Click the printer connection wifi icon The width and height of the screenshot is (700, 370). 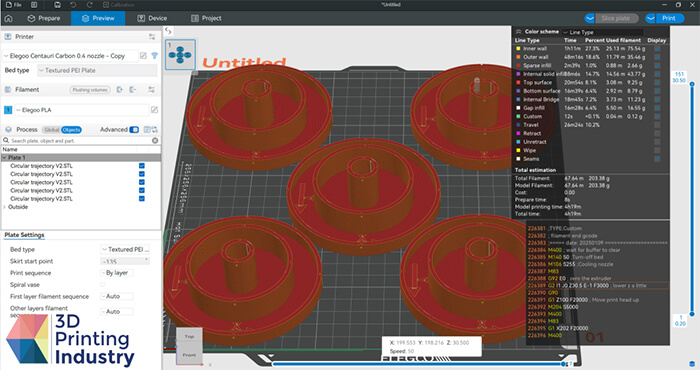coord(154,56)
